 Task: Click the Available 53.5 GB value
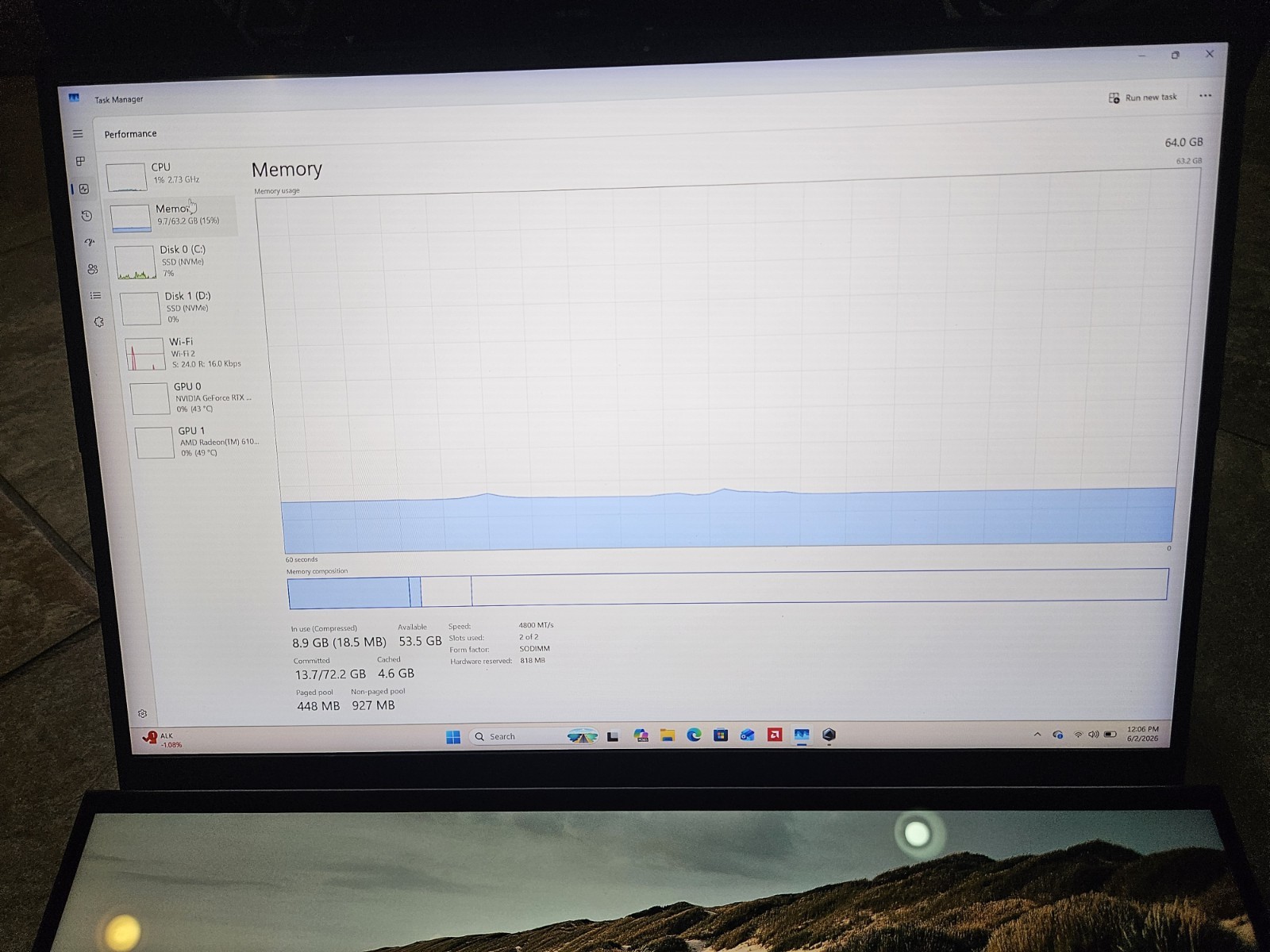click(420, 641)
